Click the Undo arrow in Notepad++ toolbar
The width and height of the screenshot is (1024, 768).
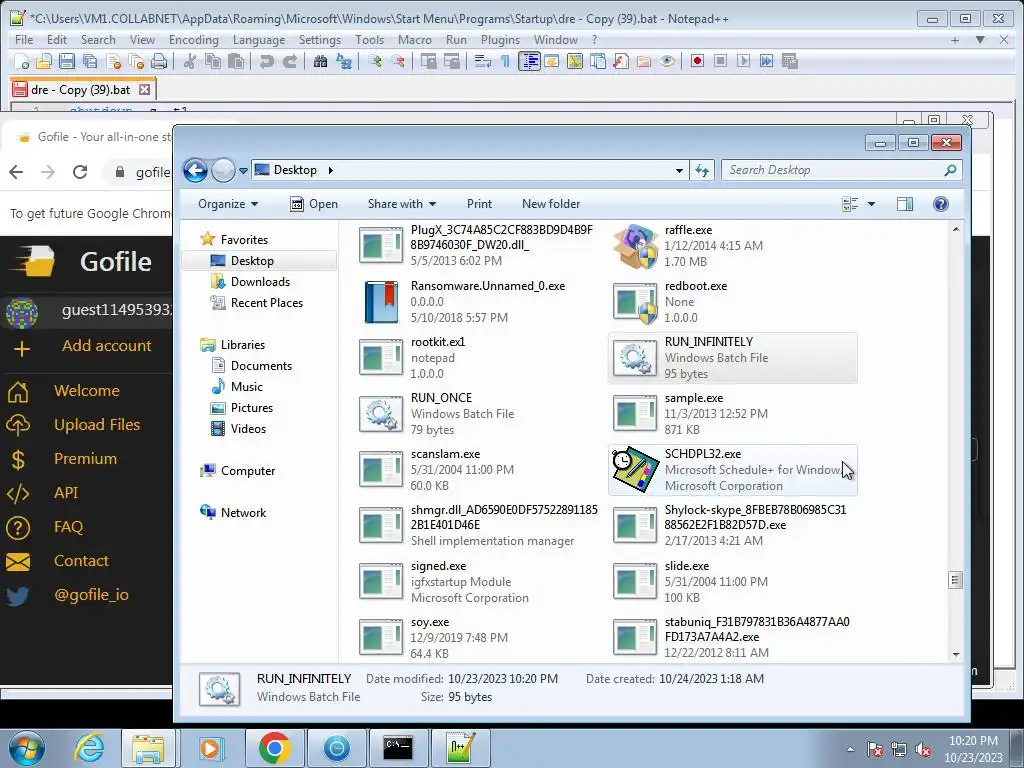point(266,61)
